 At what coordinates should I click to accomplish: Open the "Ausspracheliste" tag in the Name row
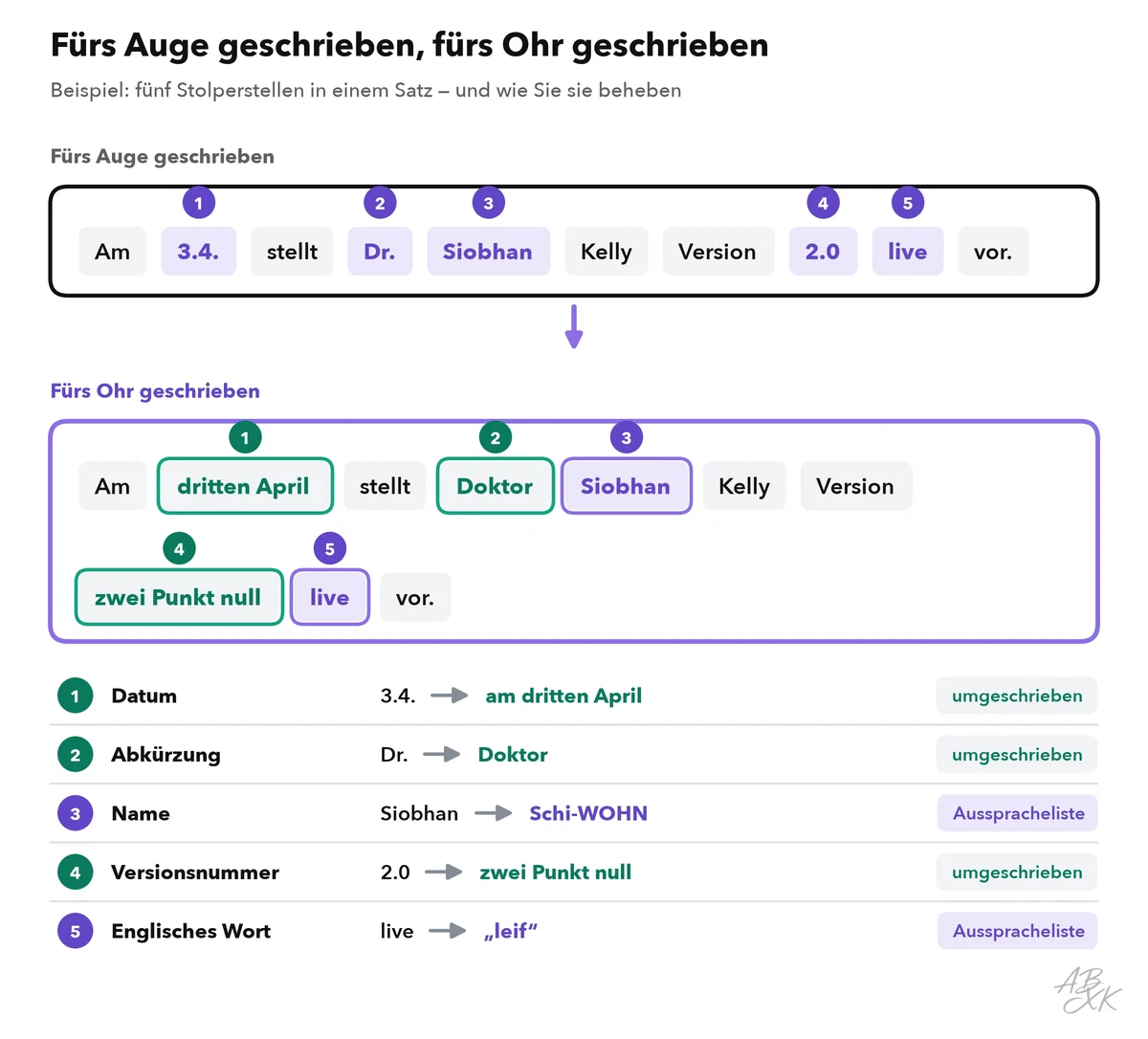click(1018, 813)
